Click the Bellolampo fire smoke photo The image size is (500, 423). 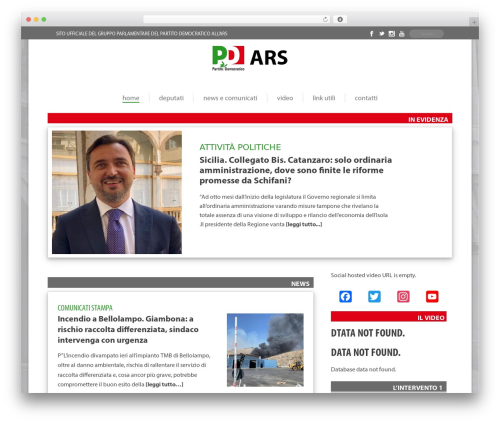[265, 350]
